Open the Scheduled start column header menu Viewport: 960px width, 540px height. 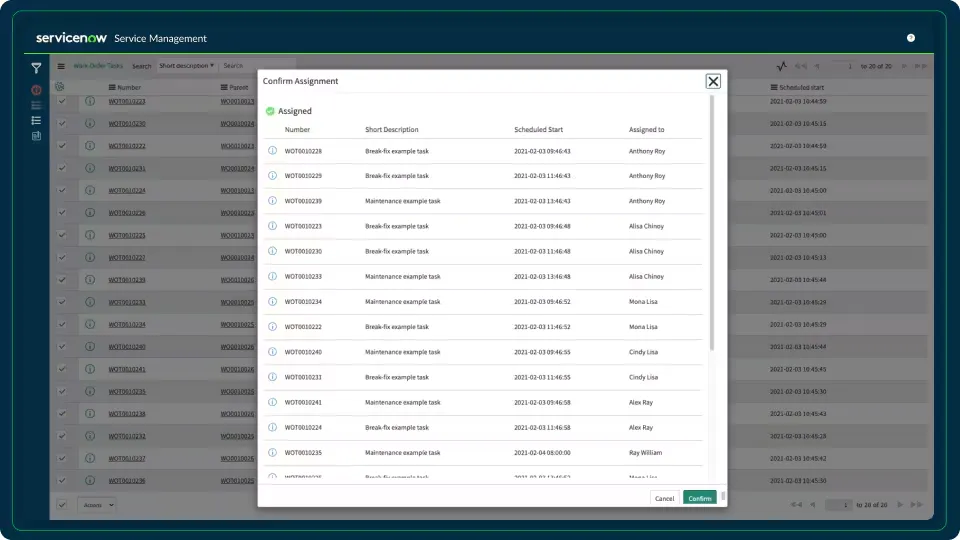tap(774, 88)
